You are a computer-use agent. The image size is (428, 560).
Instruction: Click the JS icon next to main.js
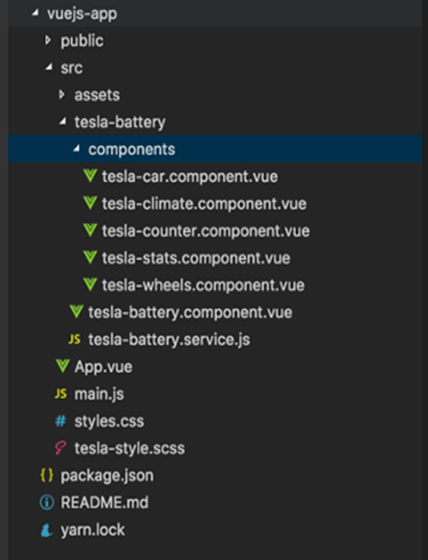click(61, 394)
